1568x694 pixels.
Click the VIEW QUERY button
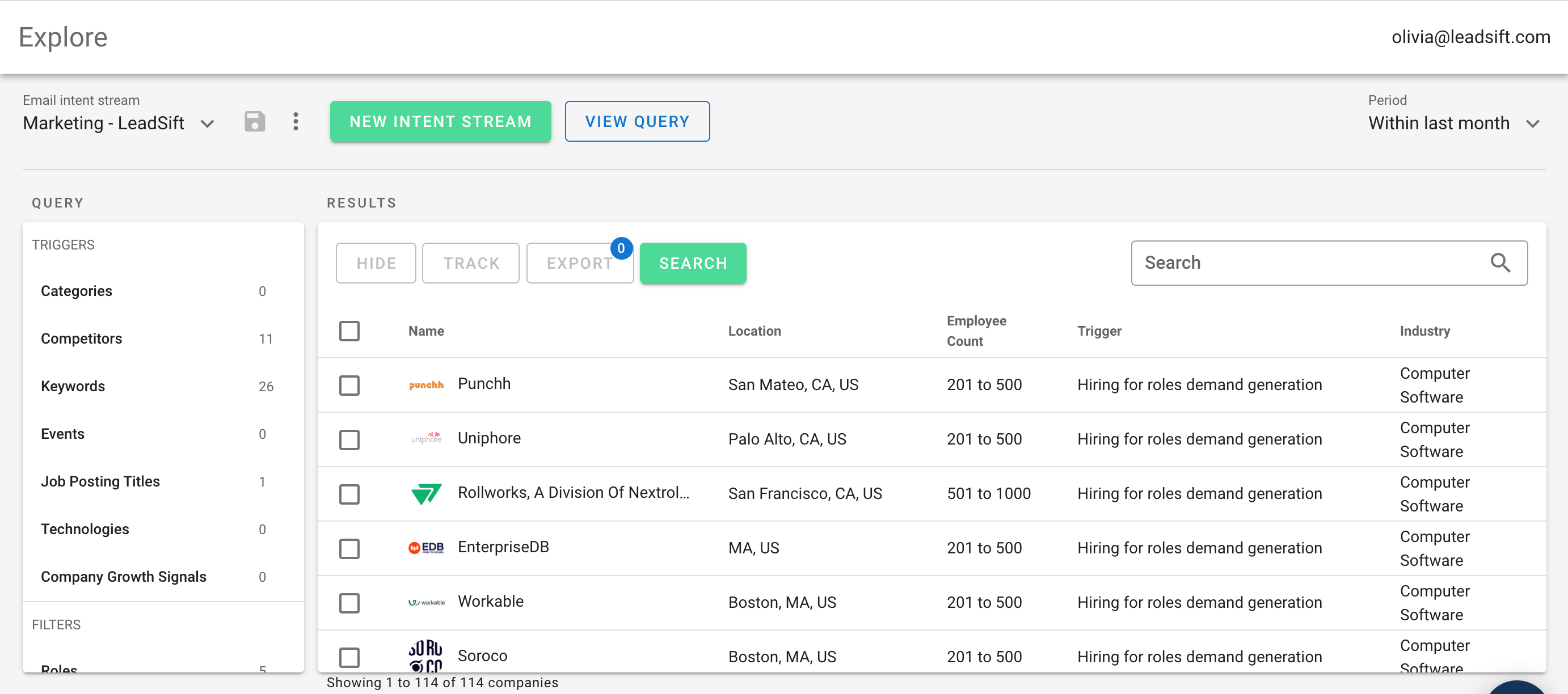tap(637, 121)
